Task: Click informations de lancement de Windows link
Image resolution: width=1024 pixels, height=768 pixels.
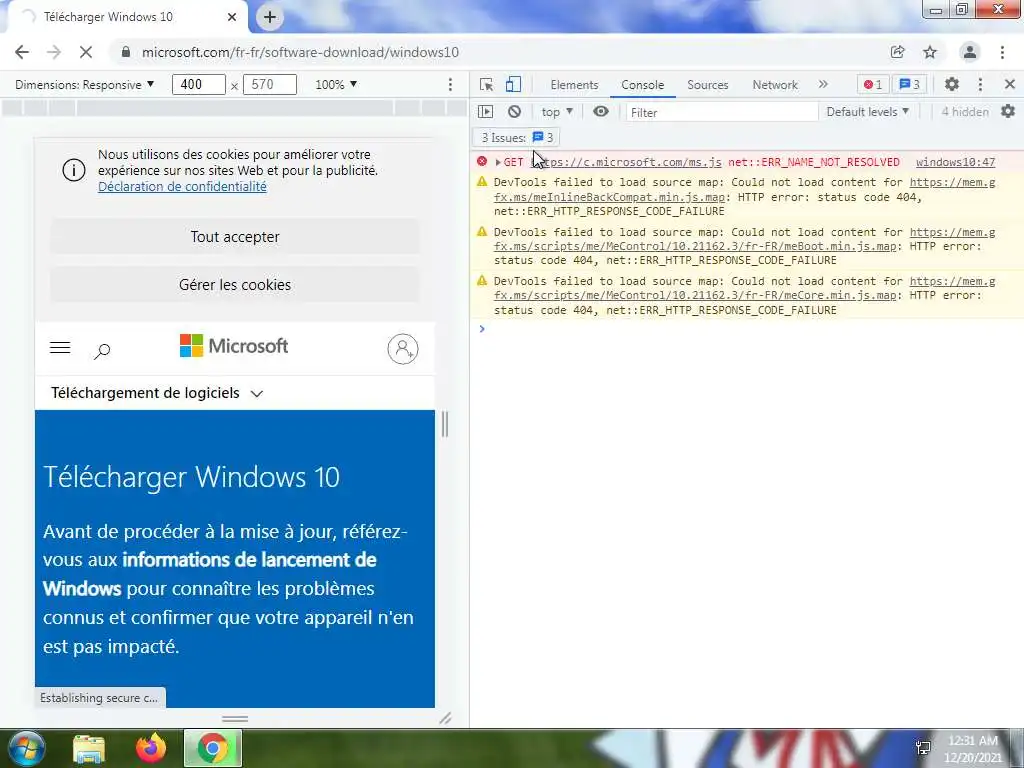Action: 210,574
